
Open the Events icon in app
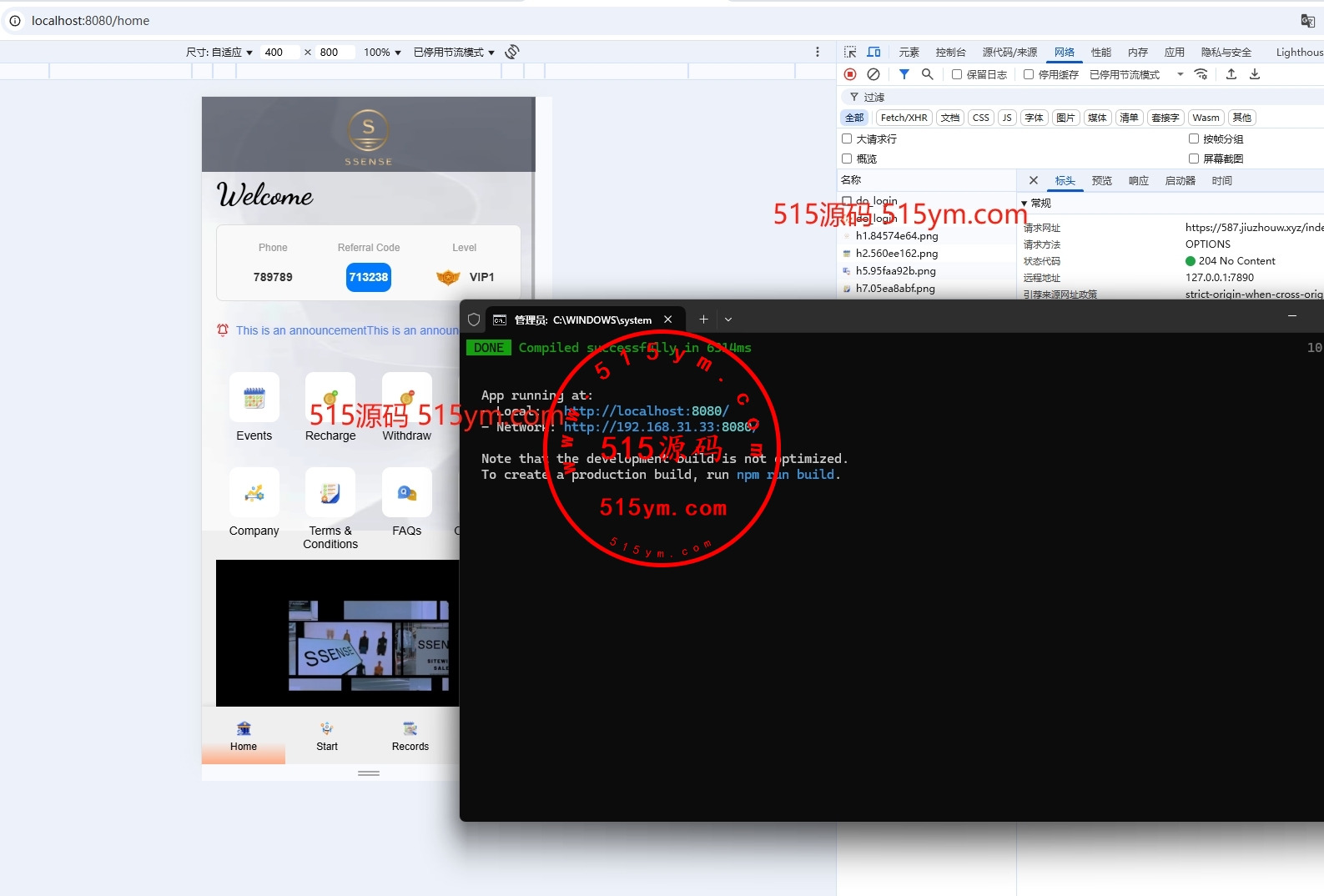(x=254, y=398)
